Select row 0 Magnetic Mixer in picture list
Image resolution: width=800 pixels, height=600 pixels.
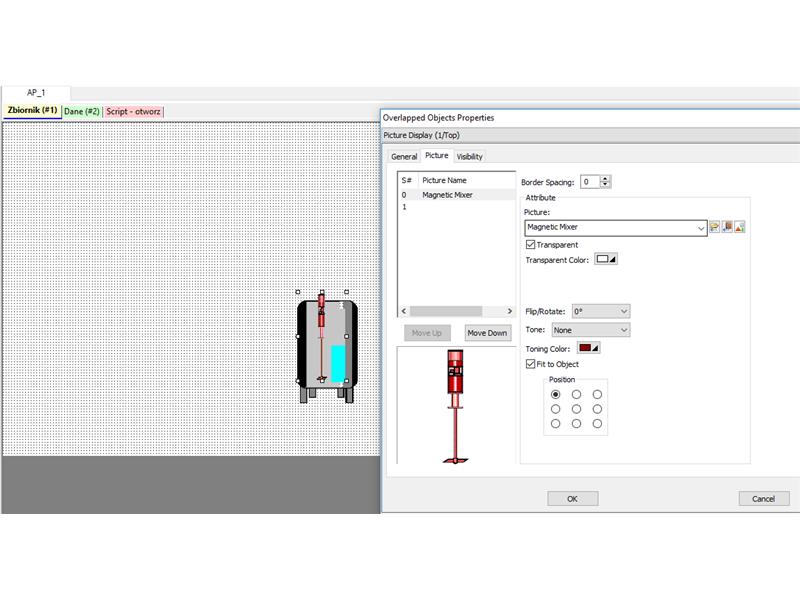pos(457,195)
